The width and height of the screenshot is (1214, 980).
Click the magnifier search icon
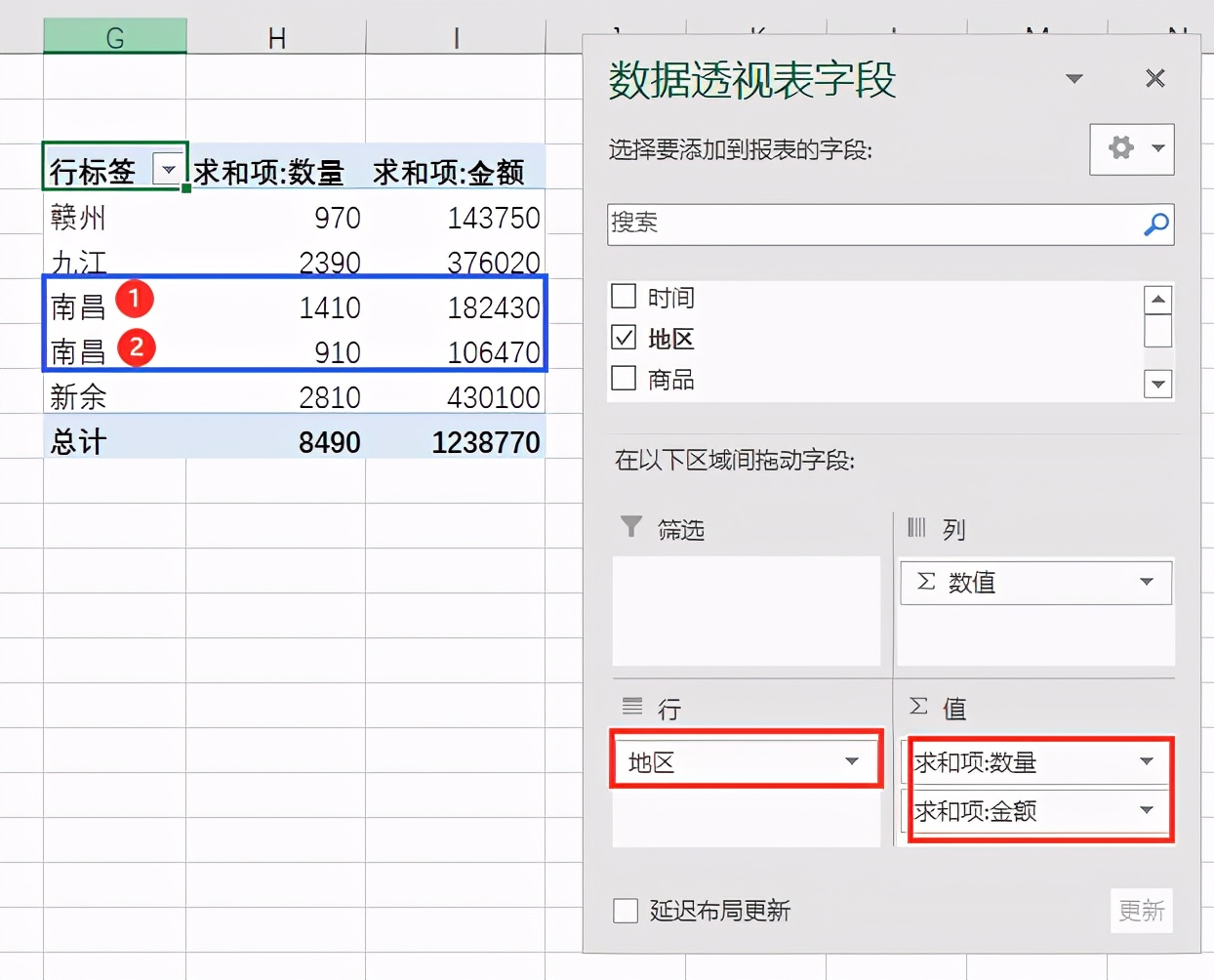click(x=1155, y=225)
